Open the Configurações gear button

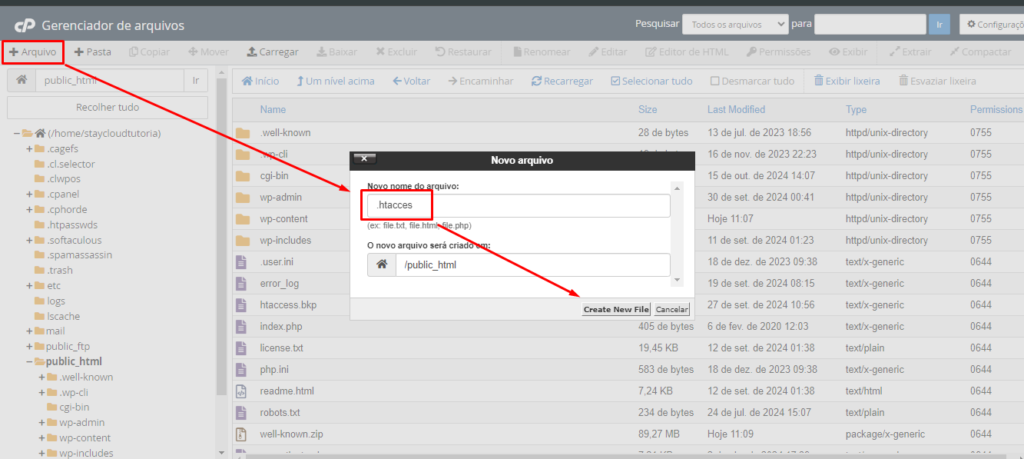991,25
